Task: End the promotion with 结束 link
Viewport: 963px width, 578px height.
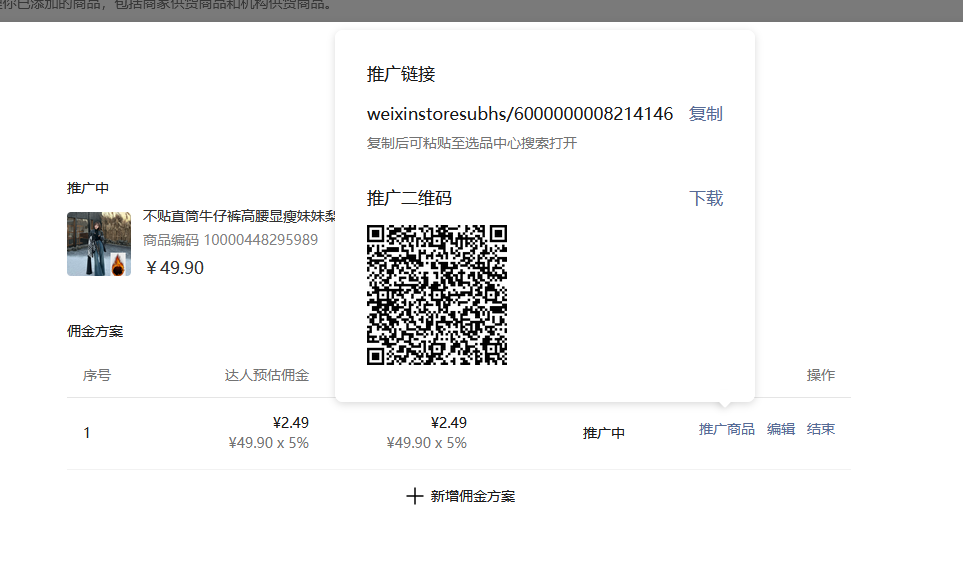Action: [821, 429]
